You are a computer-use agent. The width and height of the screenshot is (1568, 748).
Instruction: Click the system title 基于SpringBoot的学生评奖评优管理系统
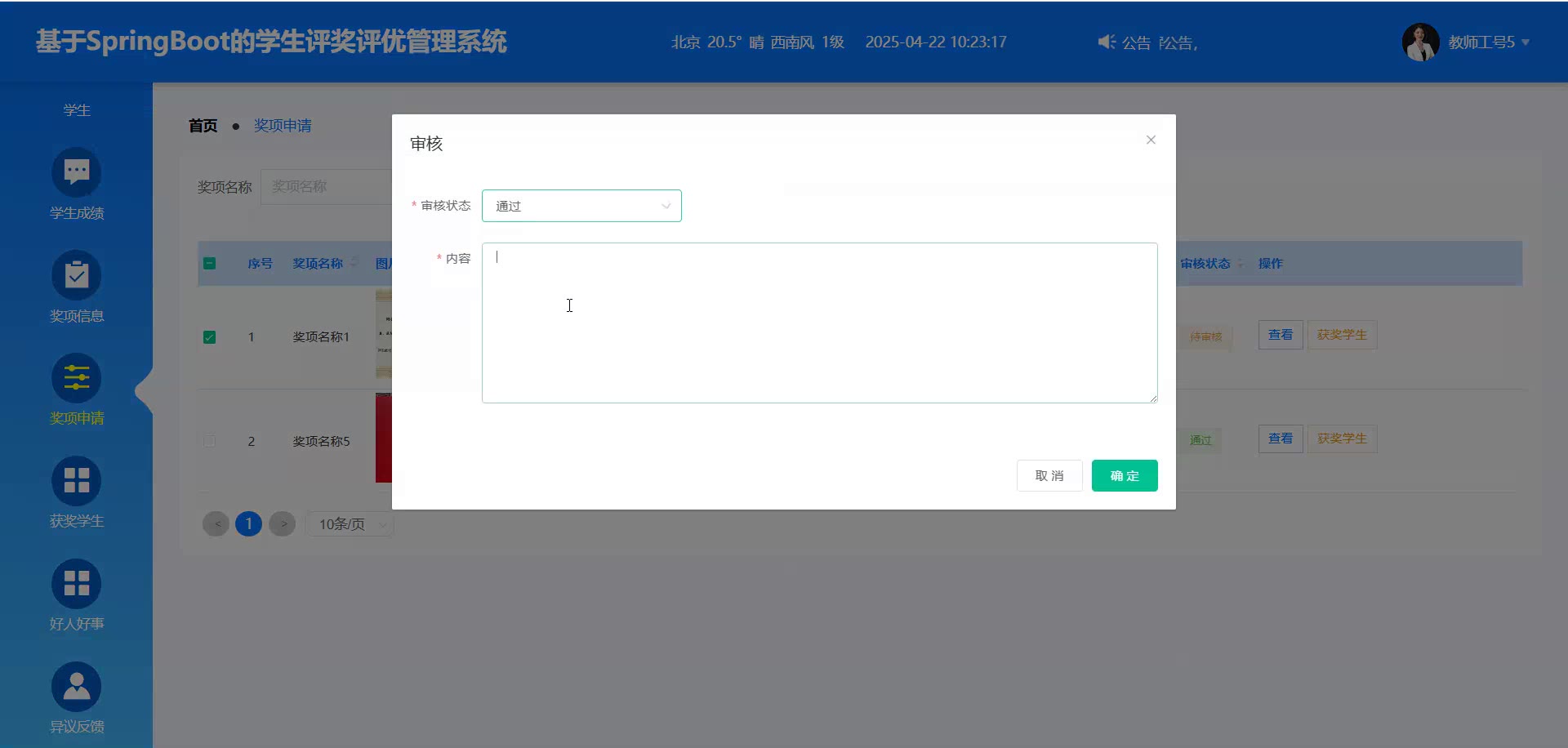point(271,42)
